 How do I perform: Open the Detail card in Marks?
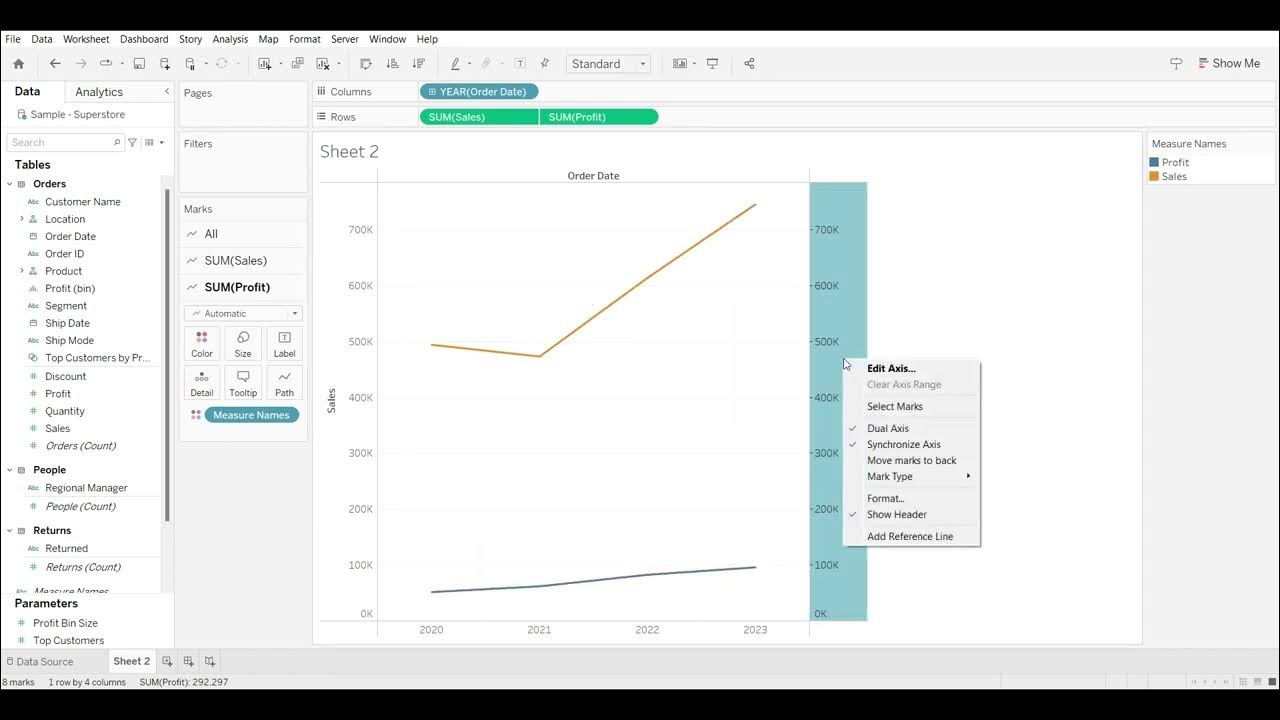click(x=202, y=383)
